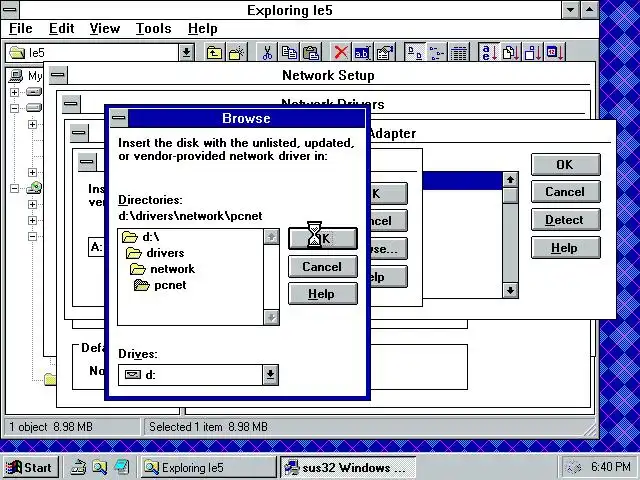640x480 pixels.
Task: Switch to List view in toolbar
Action: pyautogui.click(x=437, y=53)
